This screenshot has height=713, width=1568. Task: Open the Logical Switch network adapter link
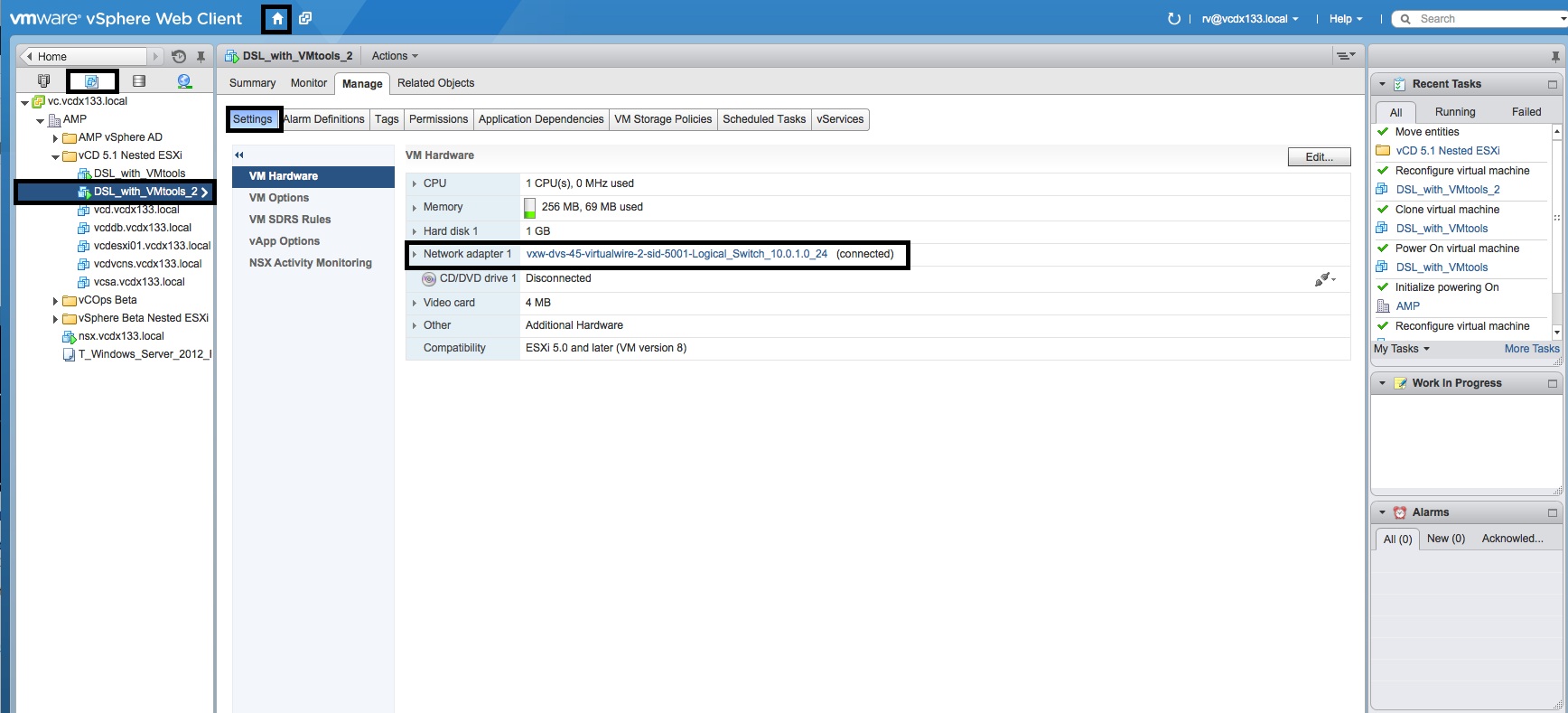[677, 254]
